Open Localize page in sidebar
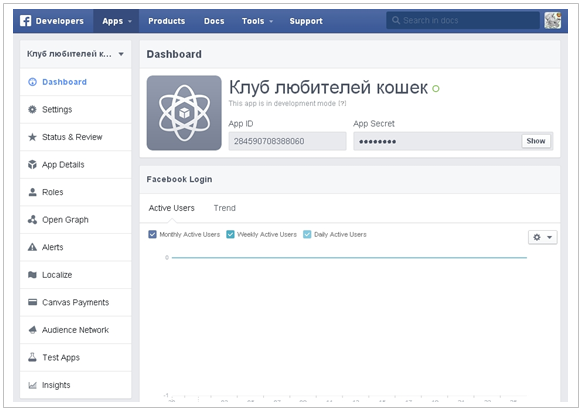582x411 pixels. pos(76,275)
